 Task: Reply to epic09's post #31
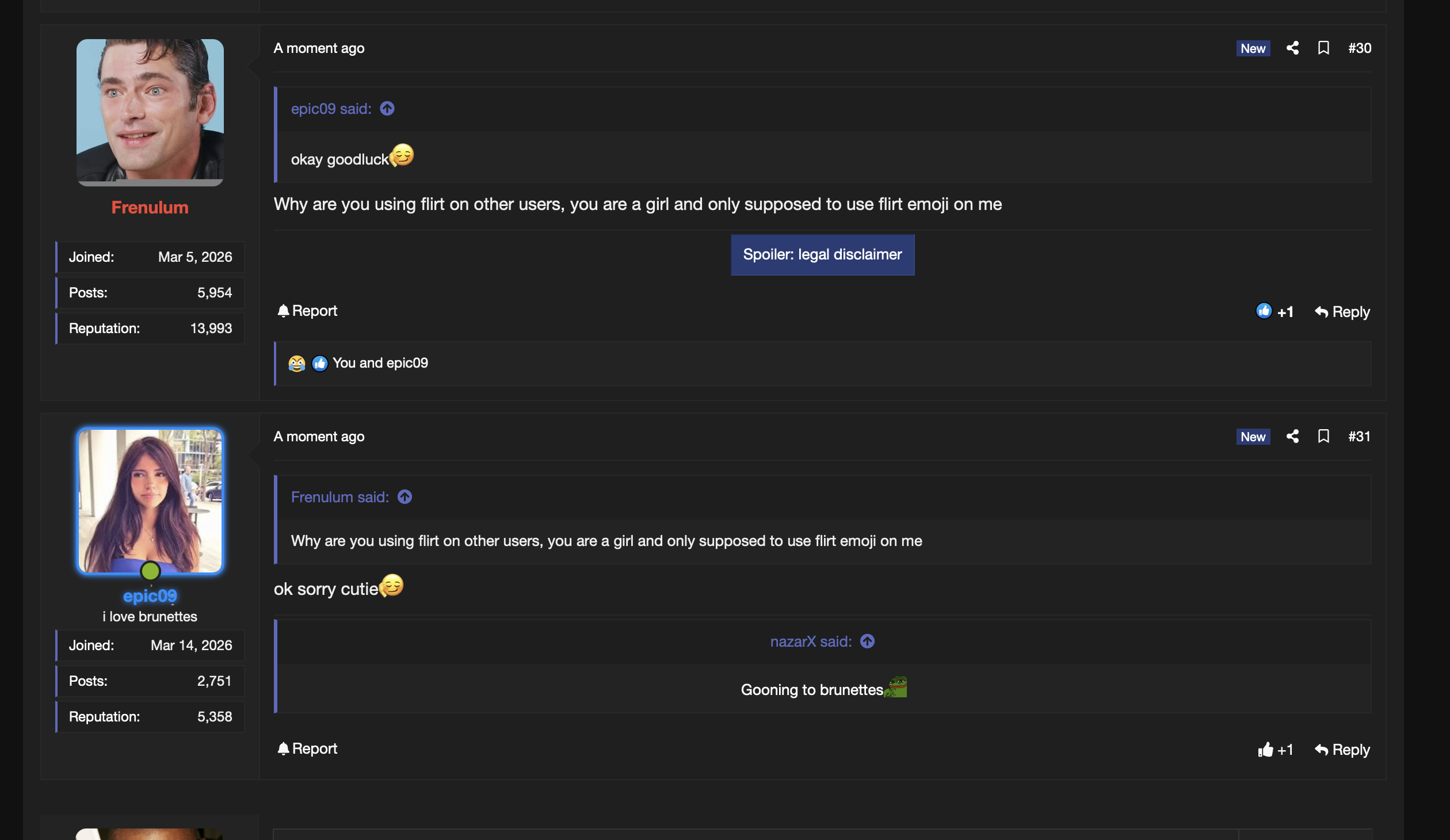pyautogui.click(x=1342, y=750)
